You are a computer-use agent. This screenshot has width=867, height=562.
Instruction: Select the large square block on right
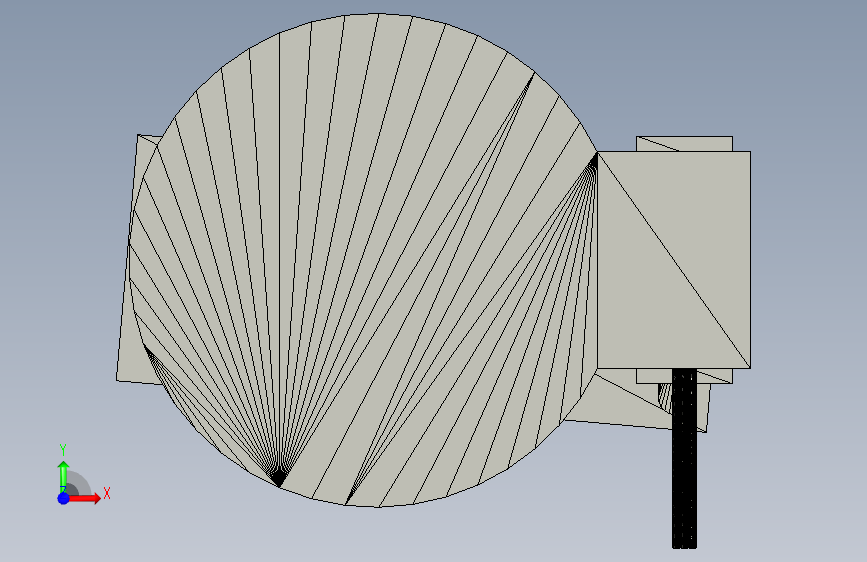674,259
